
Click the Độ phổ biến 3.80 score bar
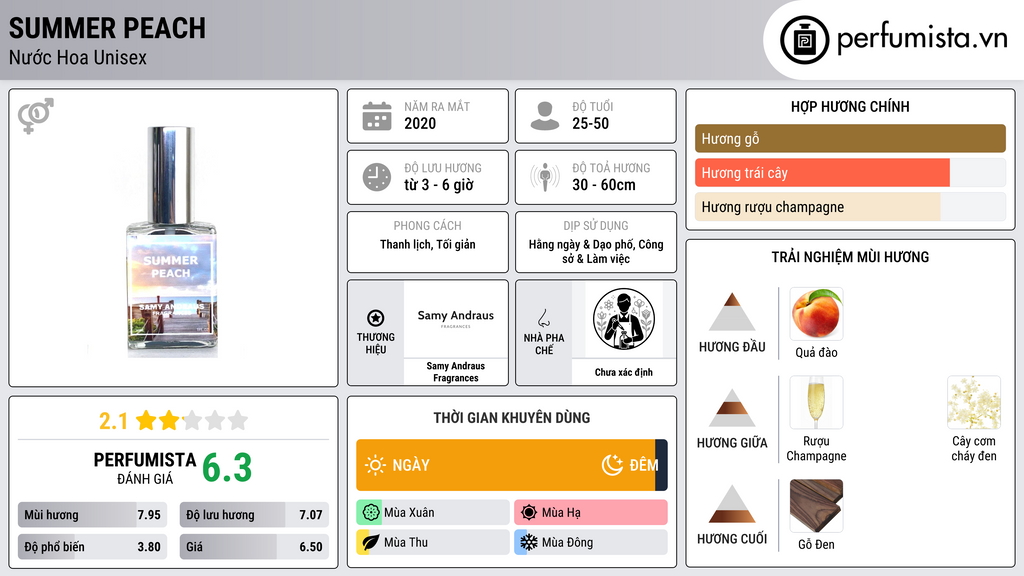coord(92,547)
